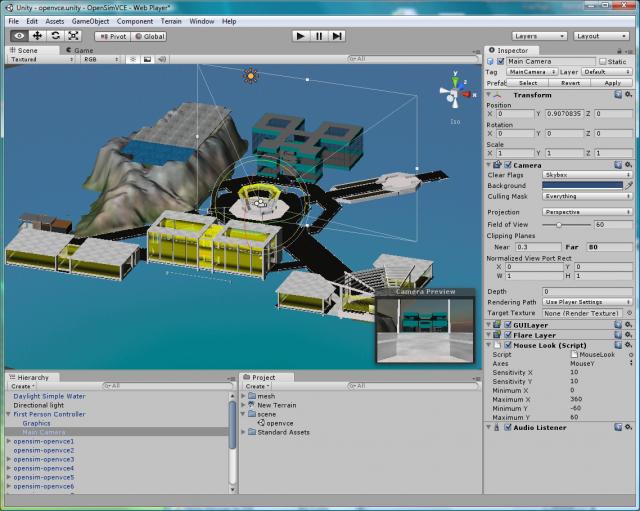Viewport: 640px width, 511px height.
Task: Disable the Mouse Look script checkbox
Action: point(508,345)
